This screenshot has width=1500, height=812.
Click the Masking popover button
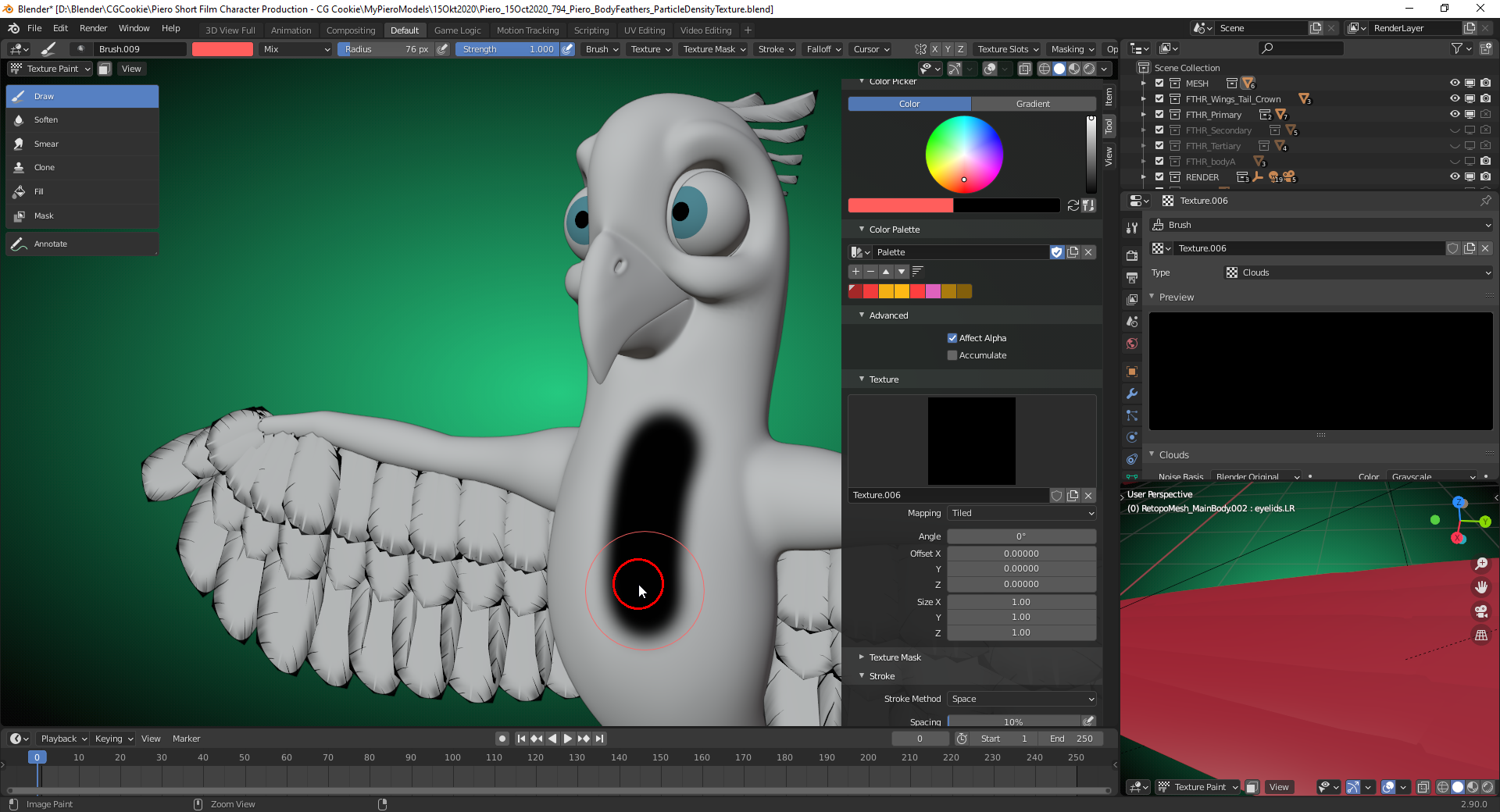(1072, 49)
